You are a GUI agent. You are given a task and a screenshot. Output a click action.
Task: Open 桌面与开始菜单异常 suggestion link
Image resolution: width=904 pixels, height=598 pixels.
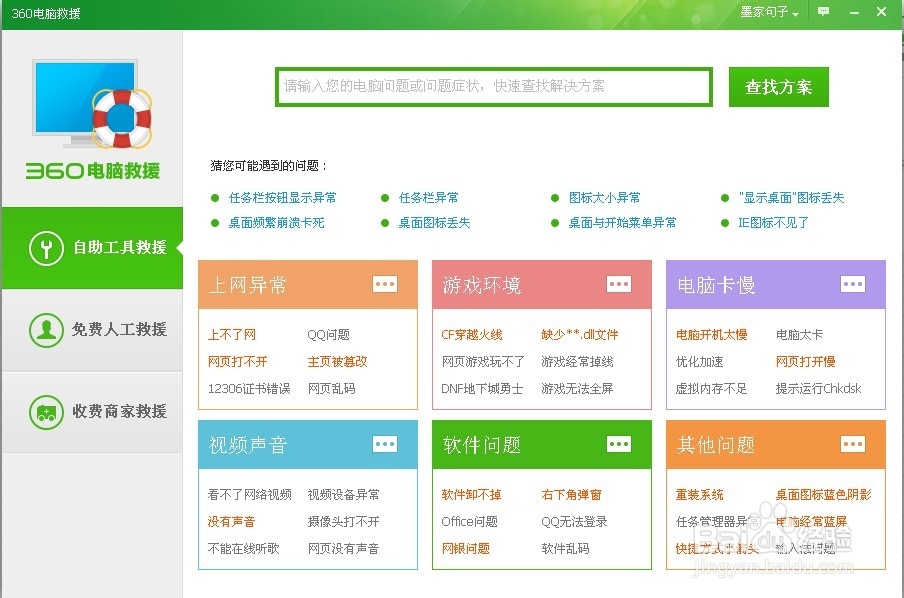pyautogui.click(x=622, y=223)
